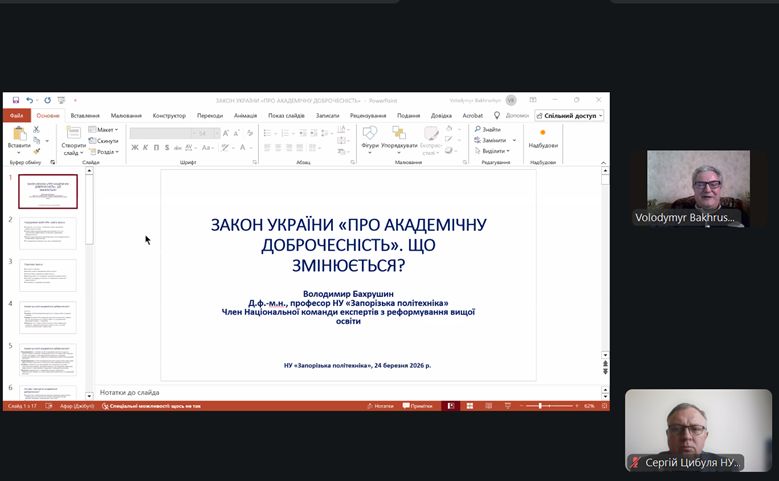Screen dimensions: 779x481
Task: Open the Animation (Анімація) ribbon tab
Action: pyautogui.click(x=245, y=115)
